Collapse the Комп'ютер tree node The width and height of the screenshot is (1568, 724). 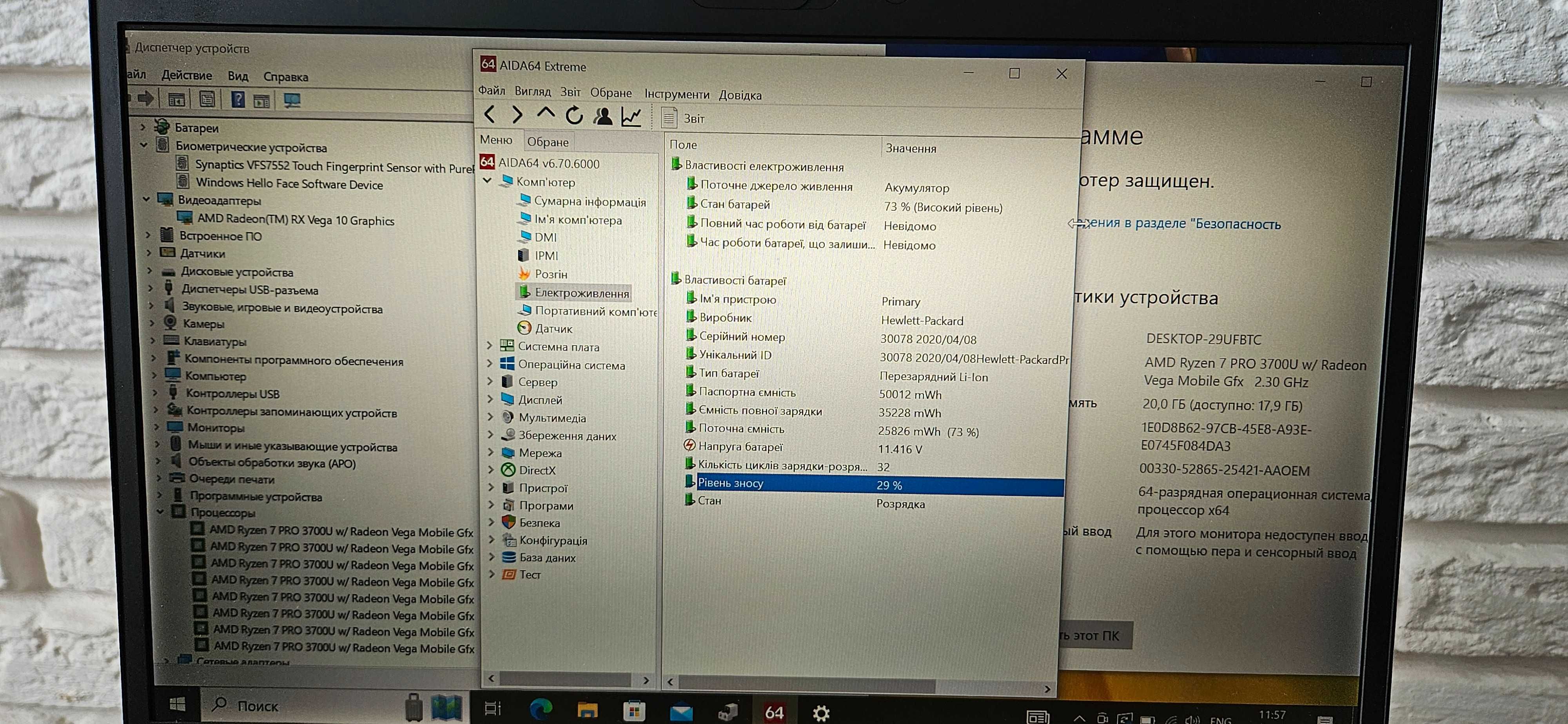point(488,181)
